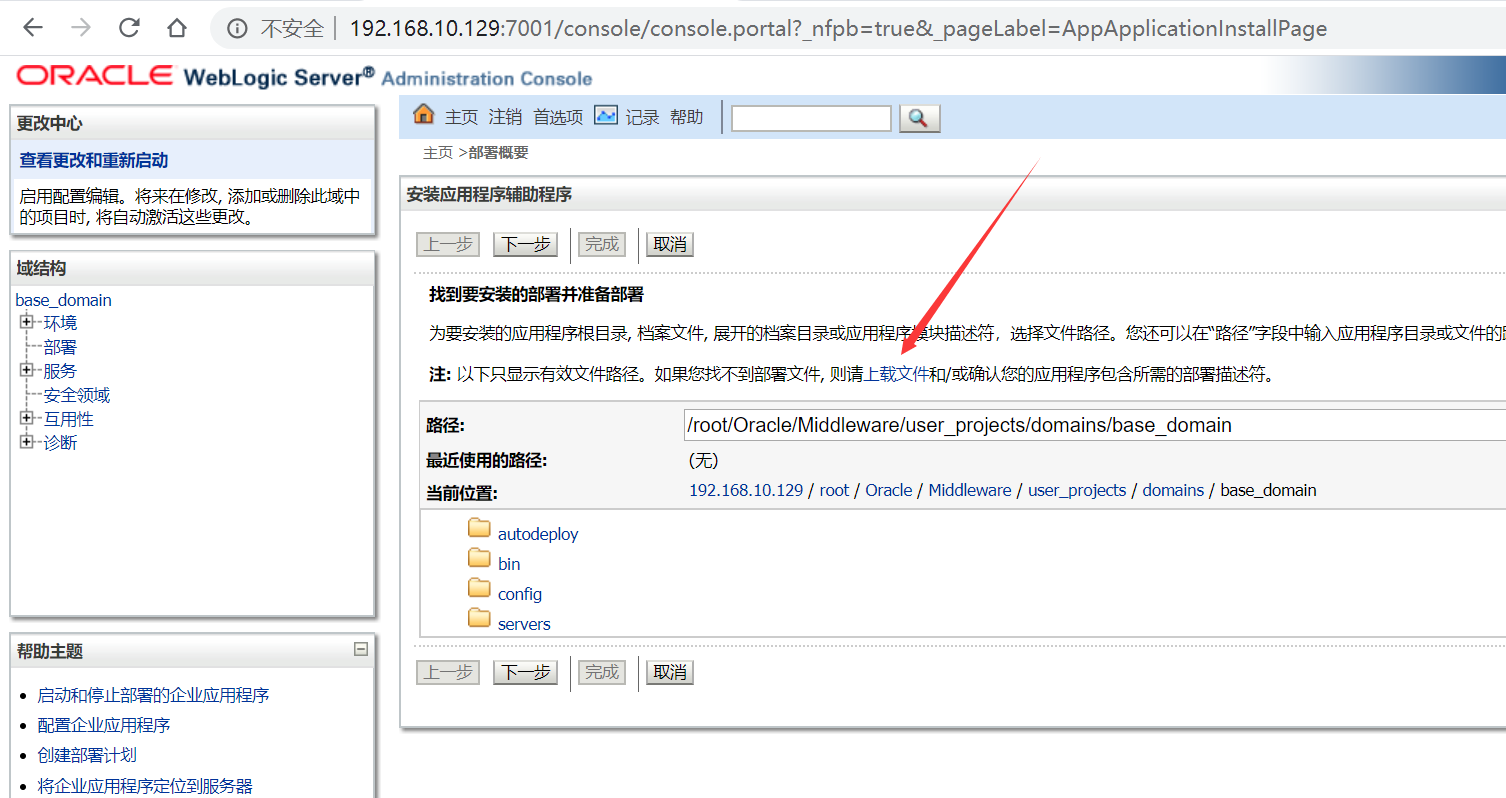Click 主页 in the breadcrumb

click(x=438, y=153)
